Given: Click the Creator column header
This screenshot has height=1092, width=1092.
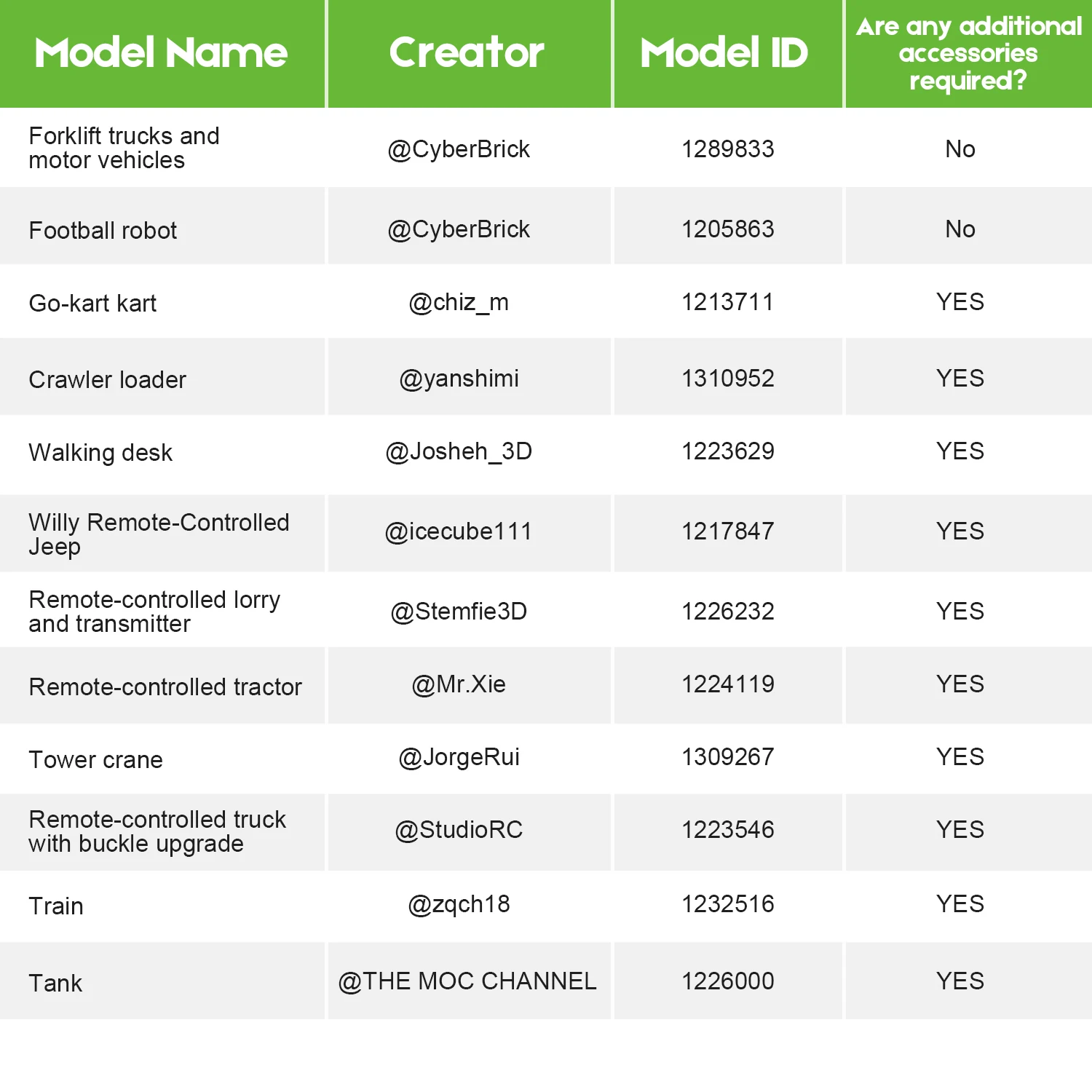Looking at the screenshot, I should [x=467, y=53].
